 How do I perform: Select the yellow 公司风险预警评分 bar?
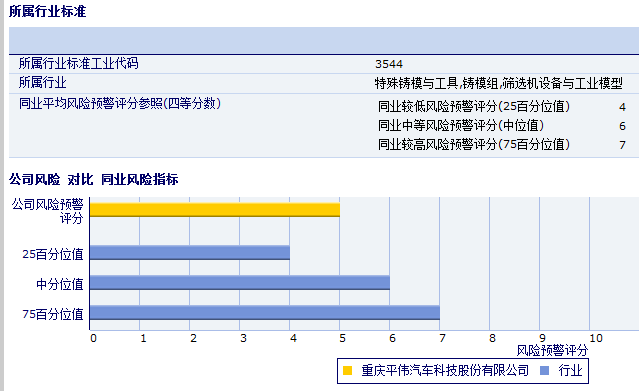(x=215, y=210)
